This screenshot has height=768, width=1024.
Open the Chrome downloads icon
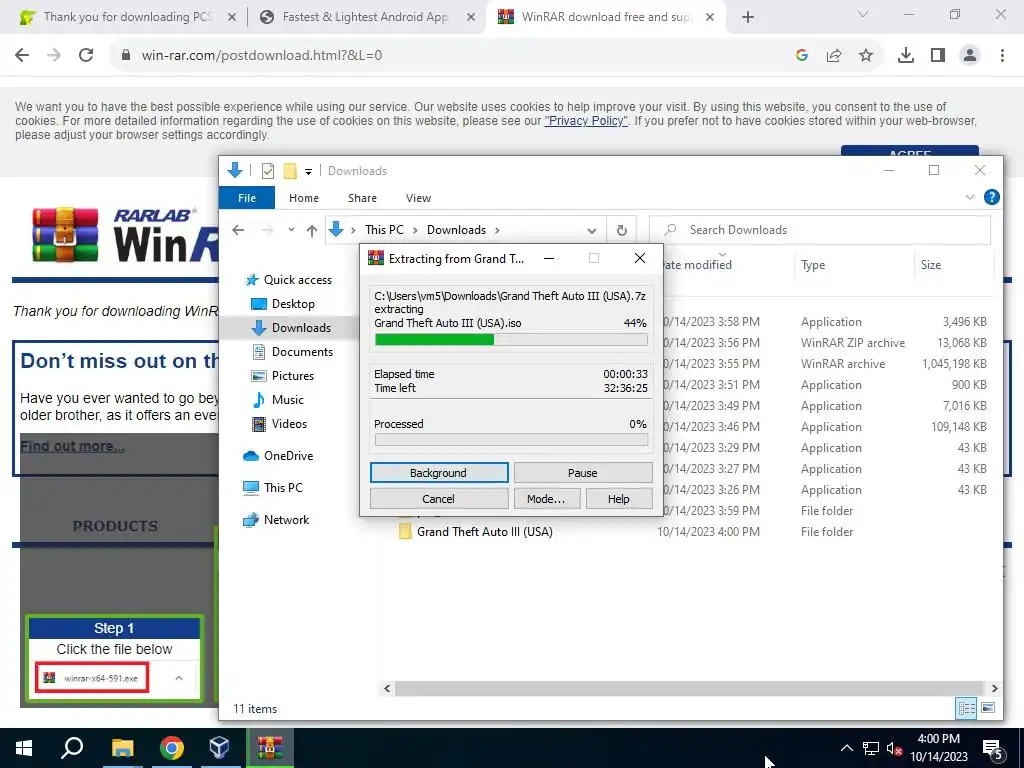tap(906, 56)
